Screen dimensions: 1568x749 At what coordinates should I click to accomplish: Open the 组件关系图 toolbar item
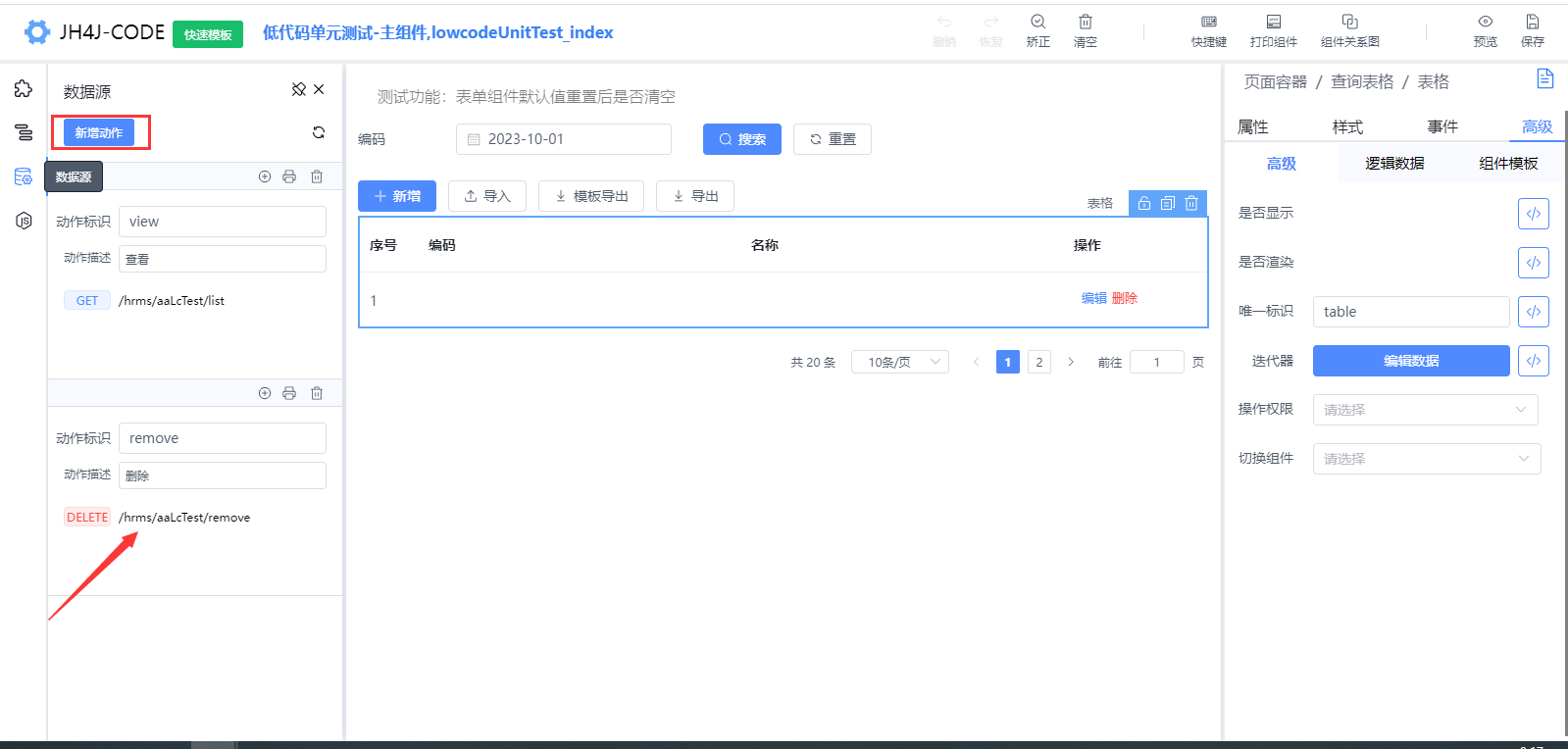click(x=1350, y=30)
